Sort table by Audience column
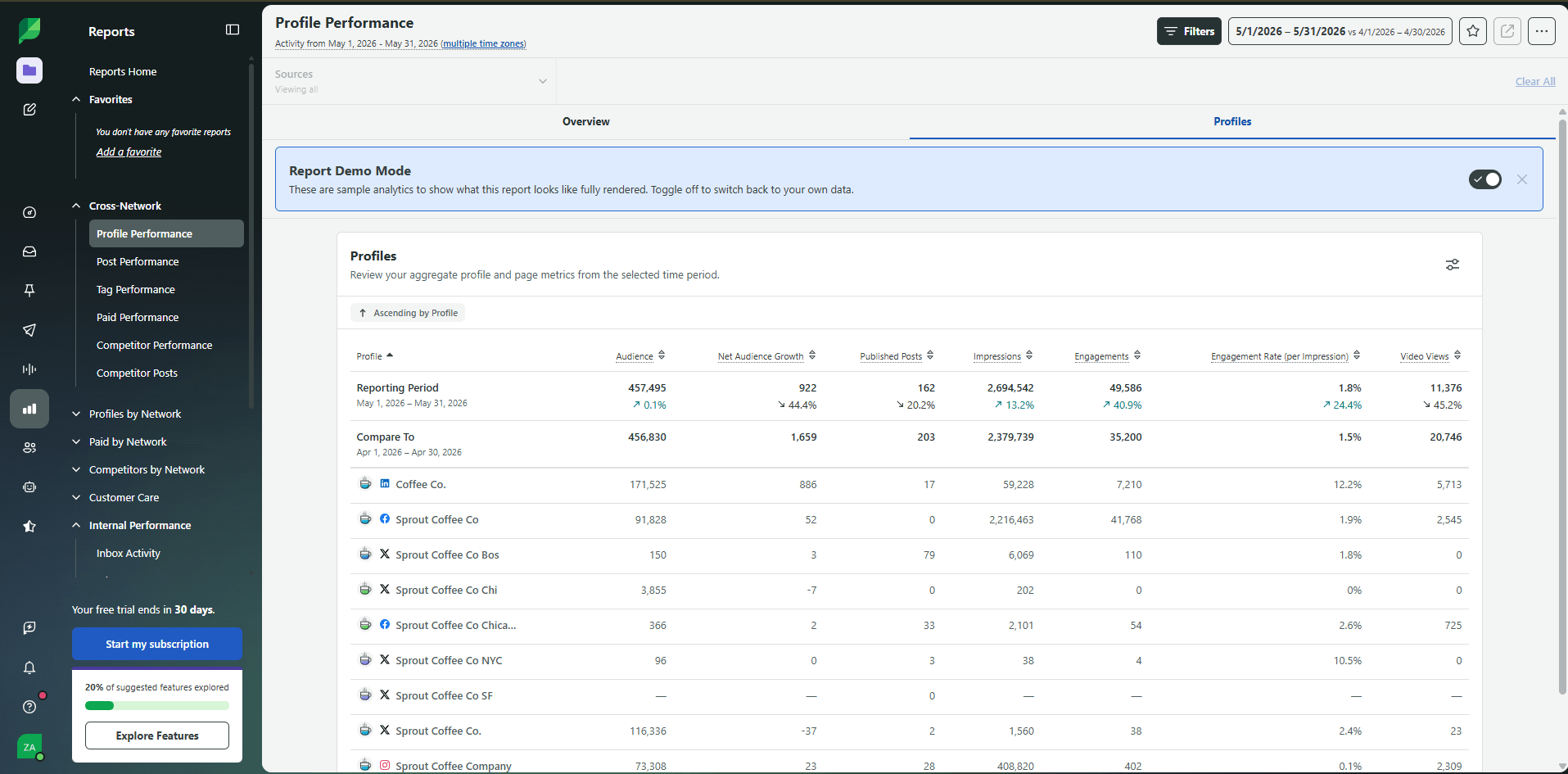 pos(640,356)
